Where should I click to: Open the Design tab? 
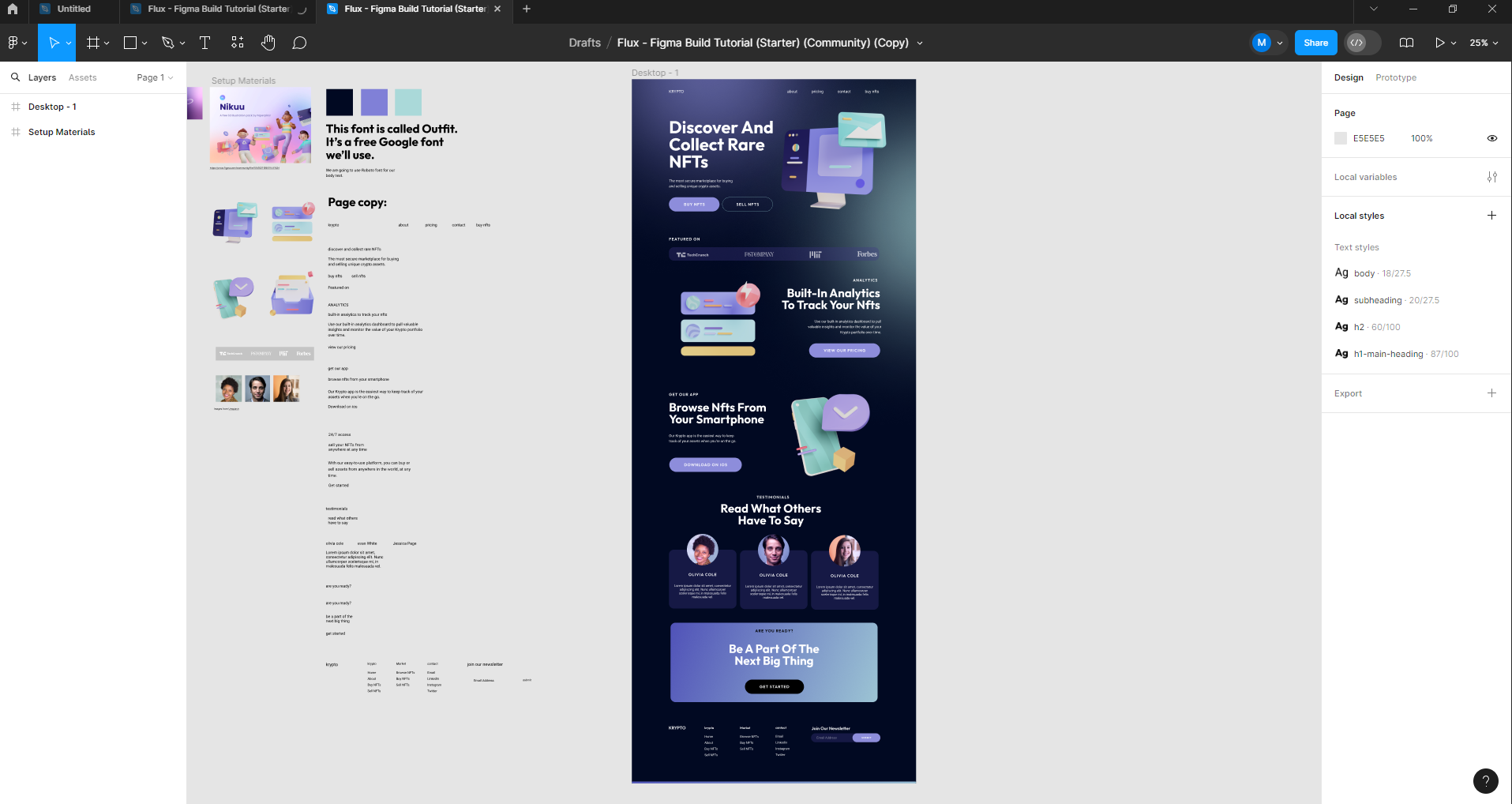point(1349,77)
